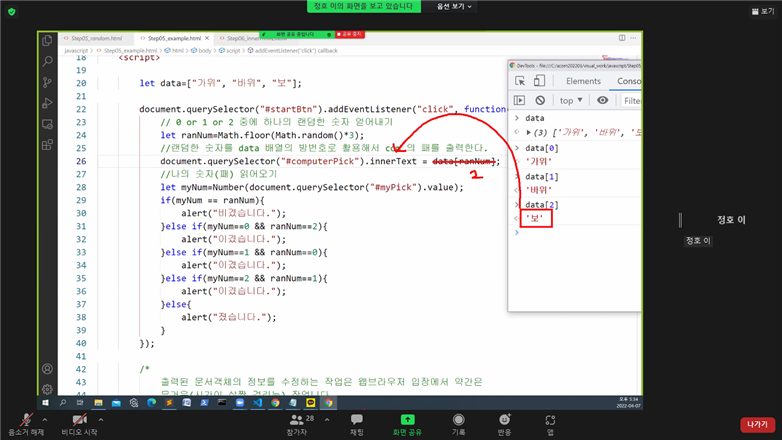Screen dimensions: 782x440
Task: Switch to DevTools Elements tab
Action: [583, 81]
